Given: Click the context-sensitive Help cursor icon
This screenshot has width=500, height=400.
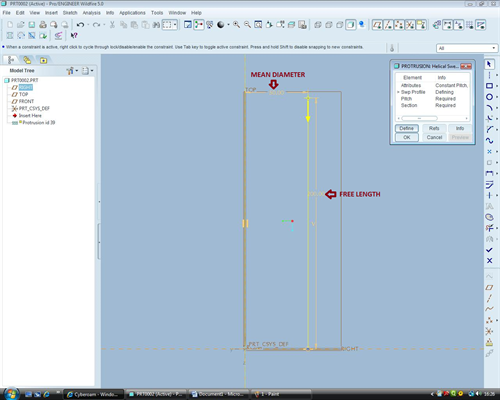Looking at the screenshot, I should click(x=74, y=35).
